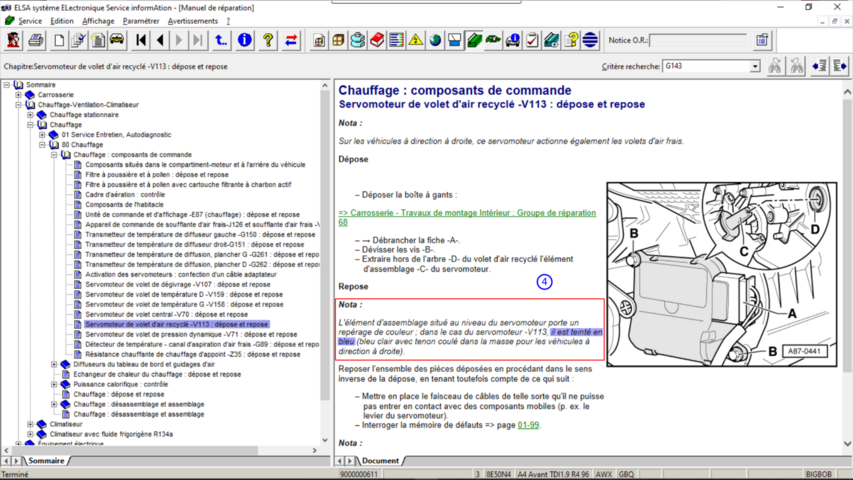Click the green car icon in toolbar
The height and width of the screenshot is (480, 853).
(x=493, y=40)
